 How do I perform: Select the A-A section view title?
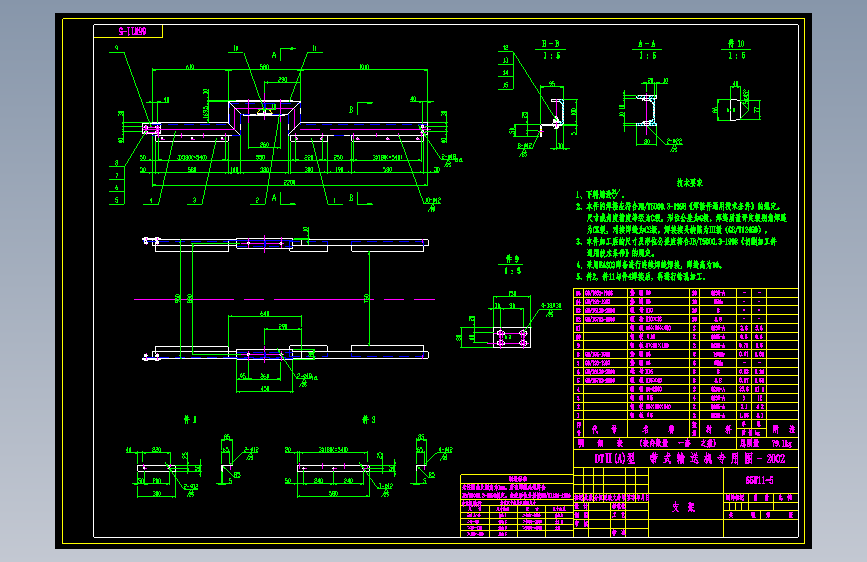(647, 44)
